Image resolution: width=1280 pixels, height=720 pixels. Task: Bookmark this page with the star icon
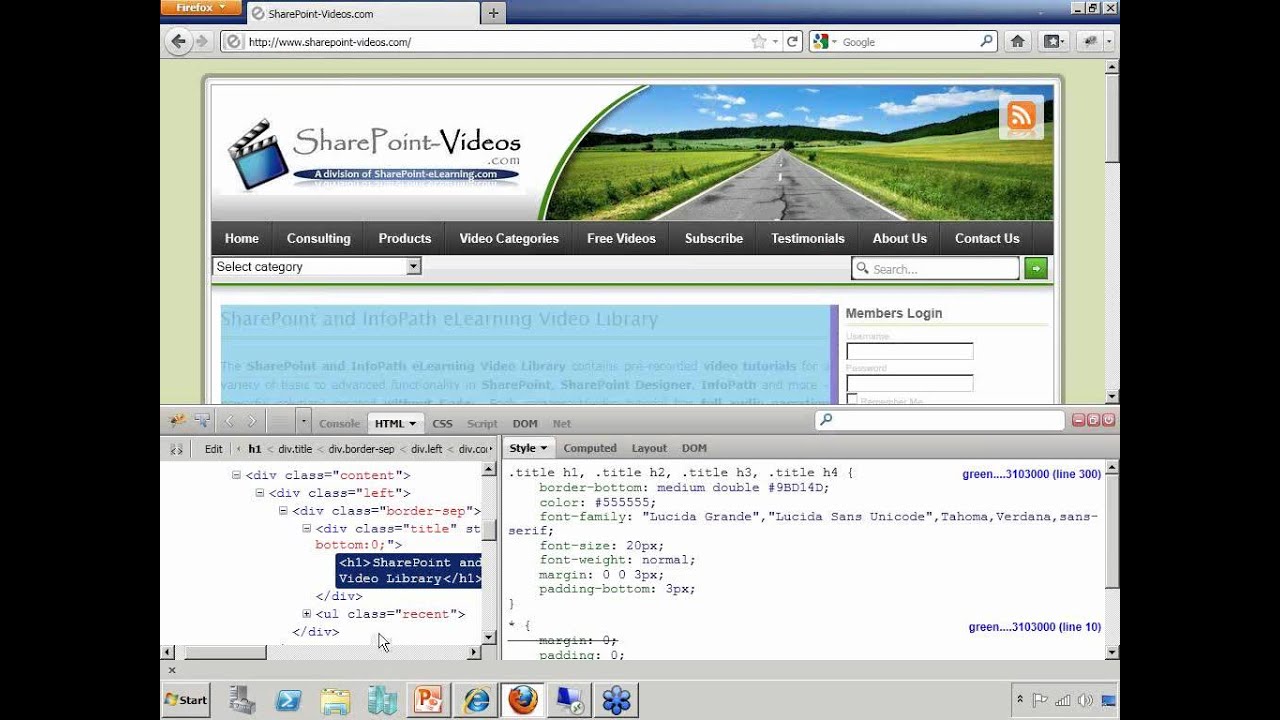[x=759, y=41]
